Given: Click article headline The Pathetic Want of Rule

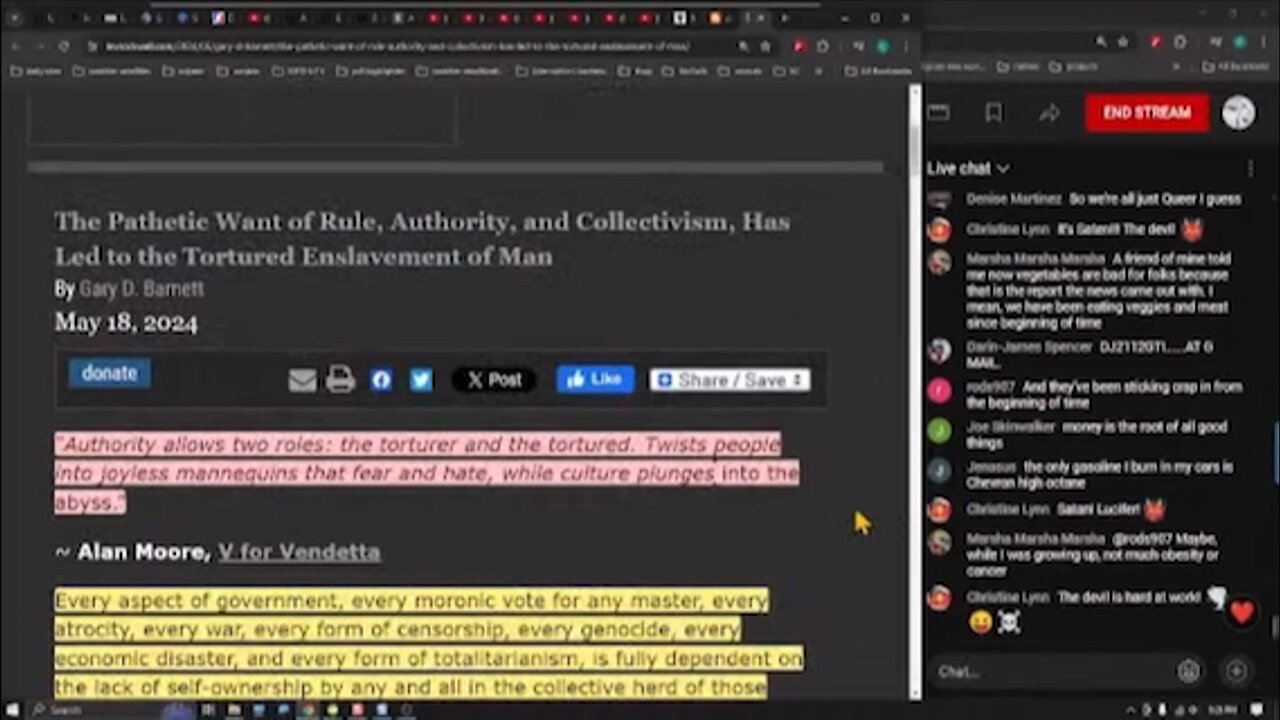Looking at the screenshot, I should 422,238.
